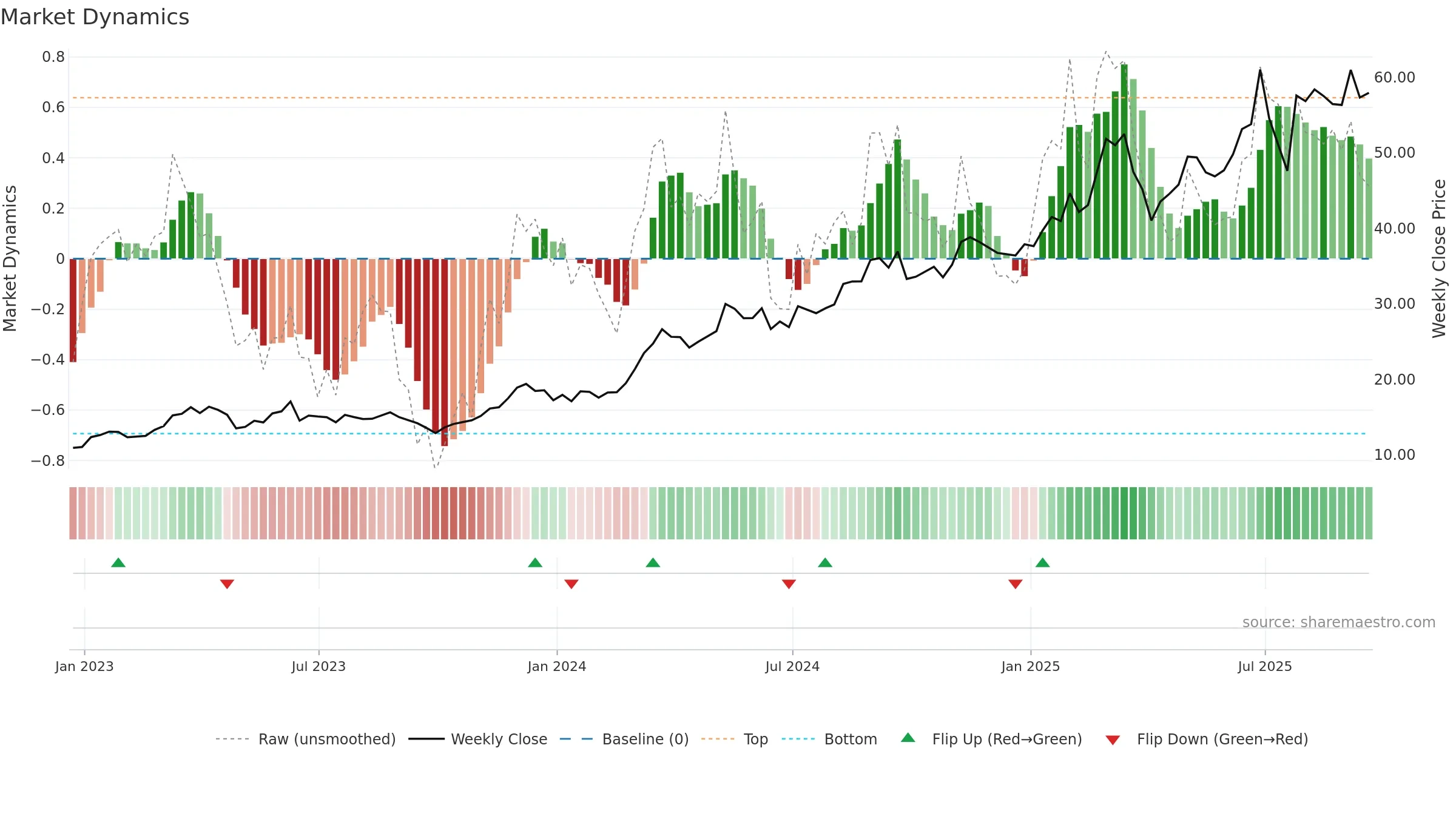Click the source: sharemaestro.com text
Image resolution: width=1456 pixels, height=819 pixels.
1339,622
